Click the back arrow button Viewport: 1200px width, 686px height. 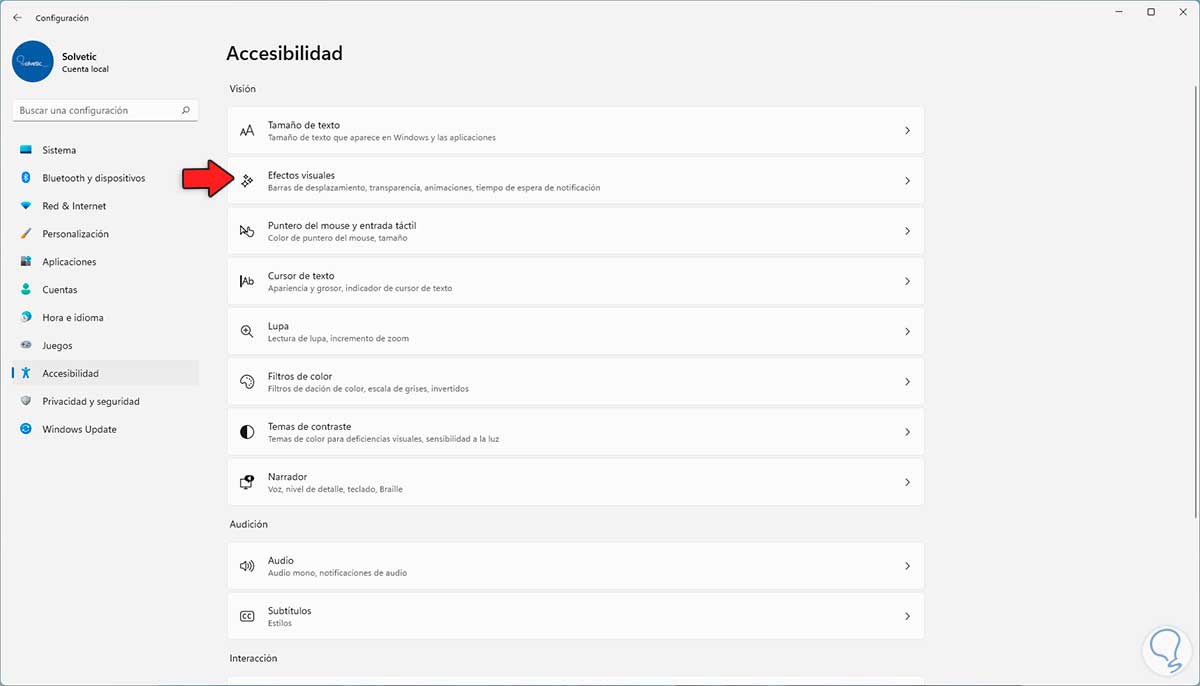pyautogui.click(x=17, y=18)
